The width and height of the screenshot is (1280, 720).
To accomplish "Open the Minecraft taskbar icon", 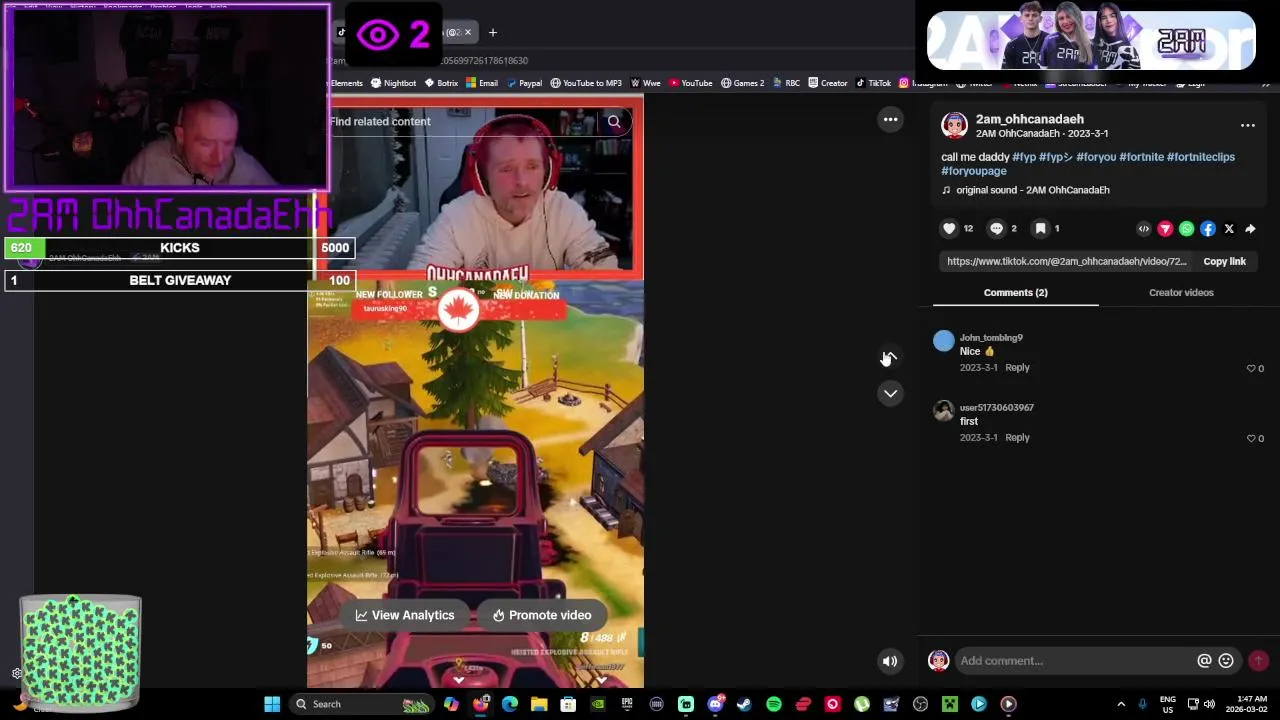I will (950, 704).
